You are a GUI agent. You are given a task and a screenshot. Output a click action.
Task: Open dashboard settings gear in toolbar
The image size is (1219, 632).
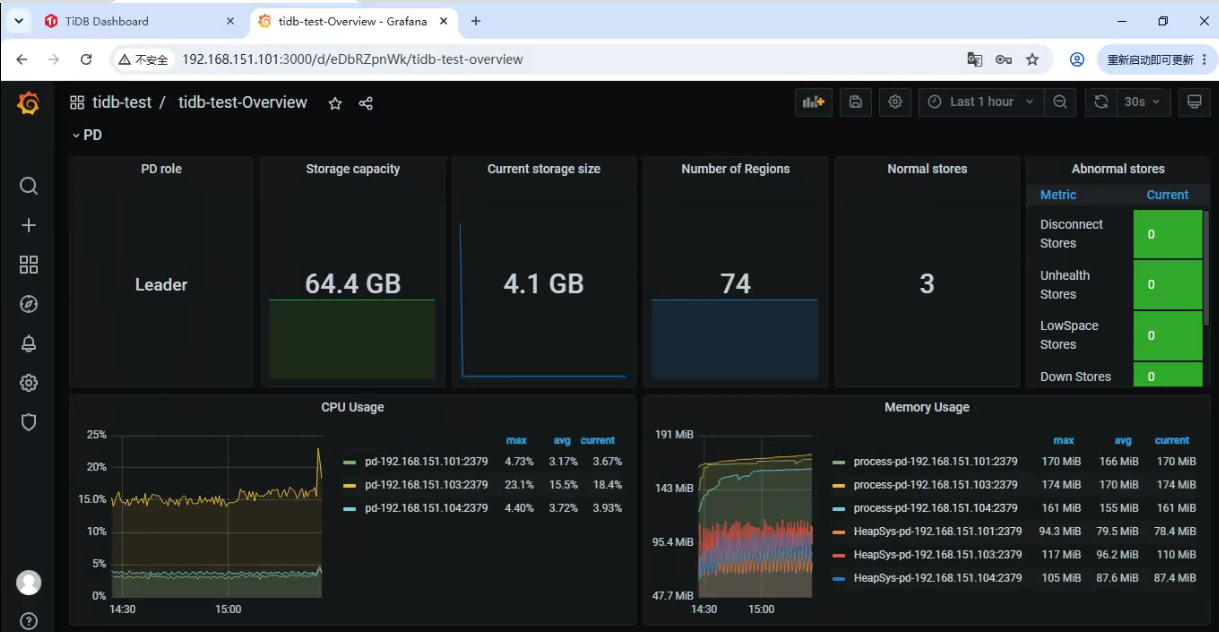895,102
